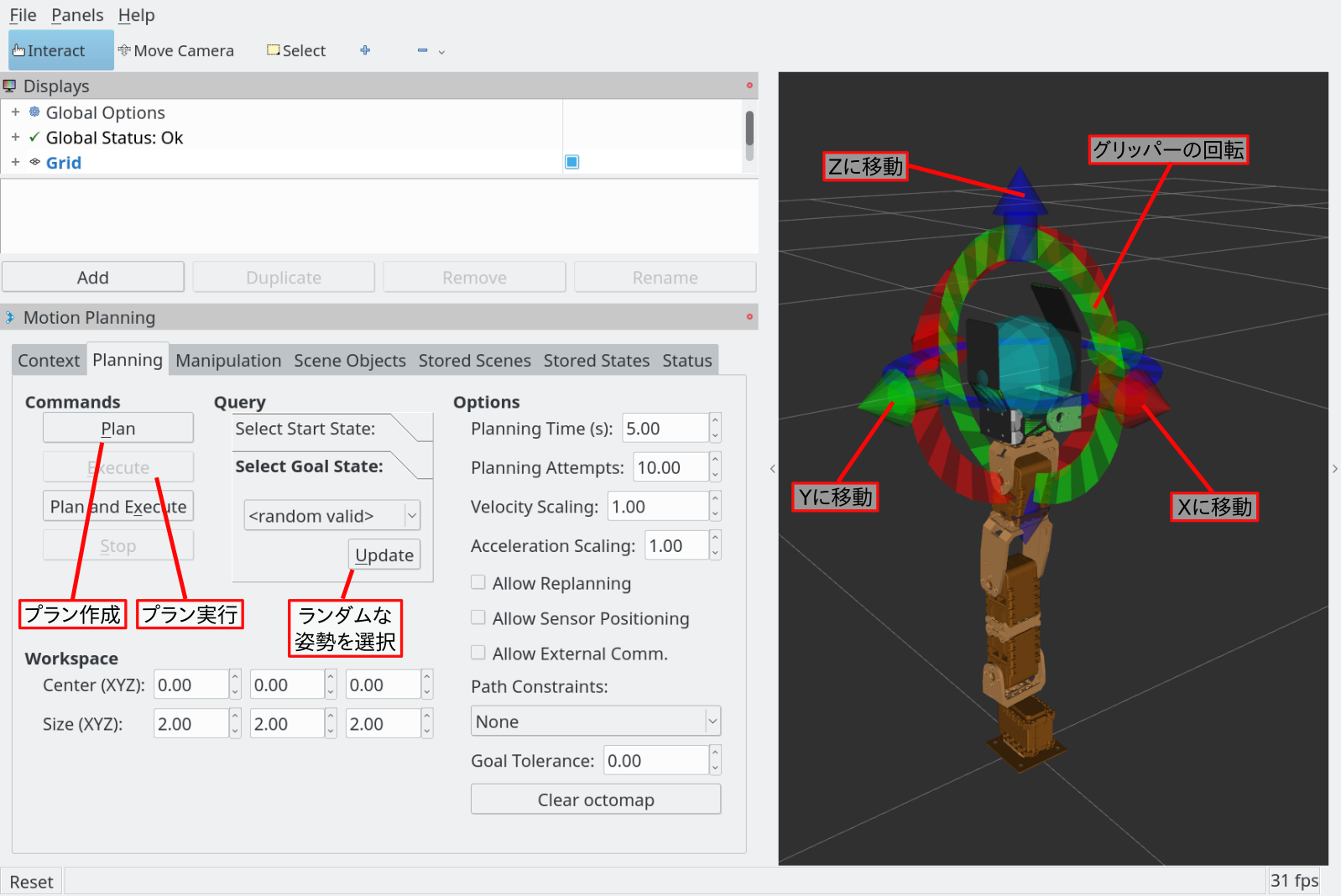The height and width of the screenshot is (896, 1341).
Task: Toggle the Grid display checkbox
Action: [x=572, y=162]
